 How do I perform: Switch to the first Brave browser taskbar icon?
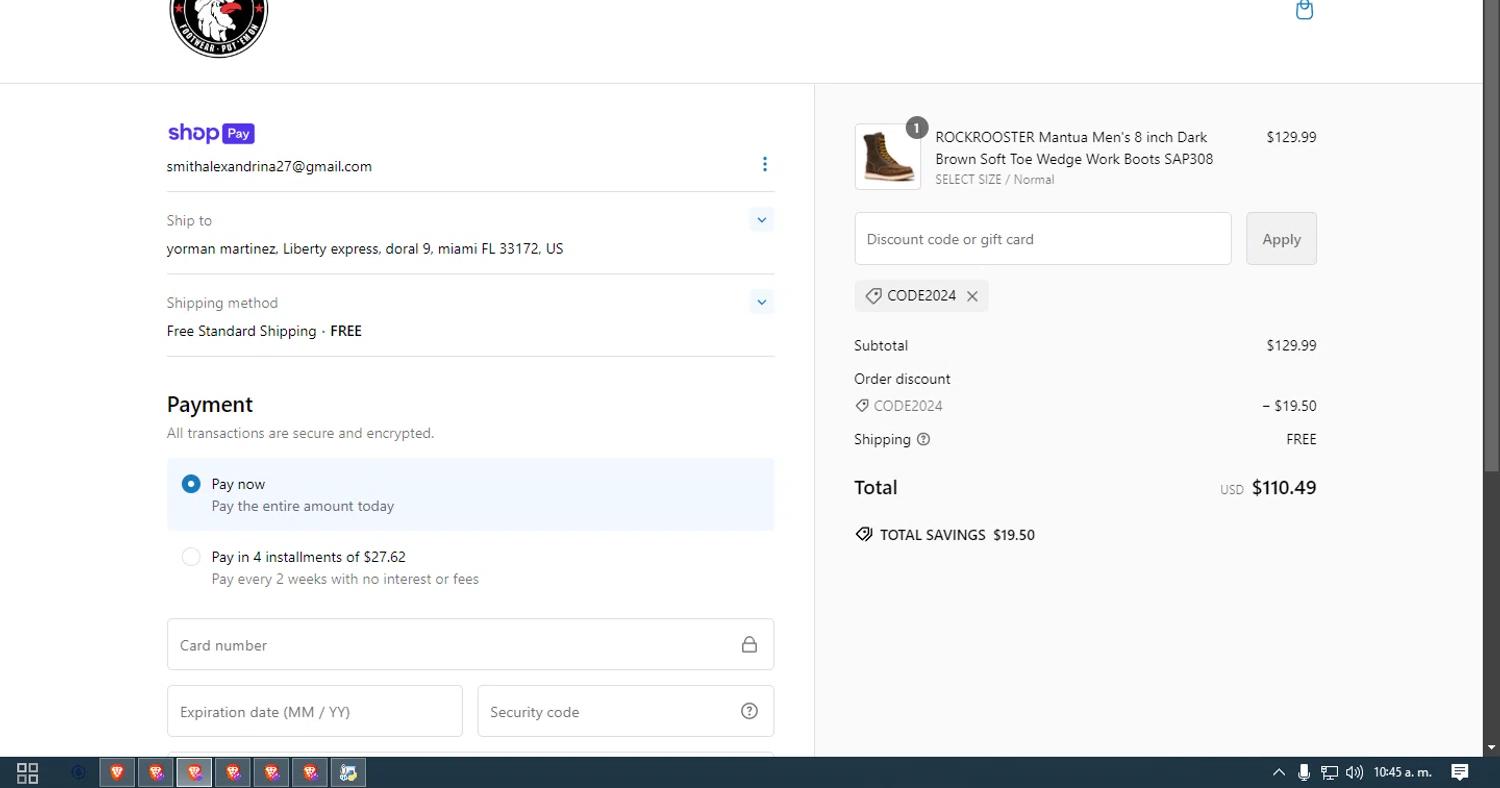point(117,772)
